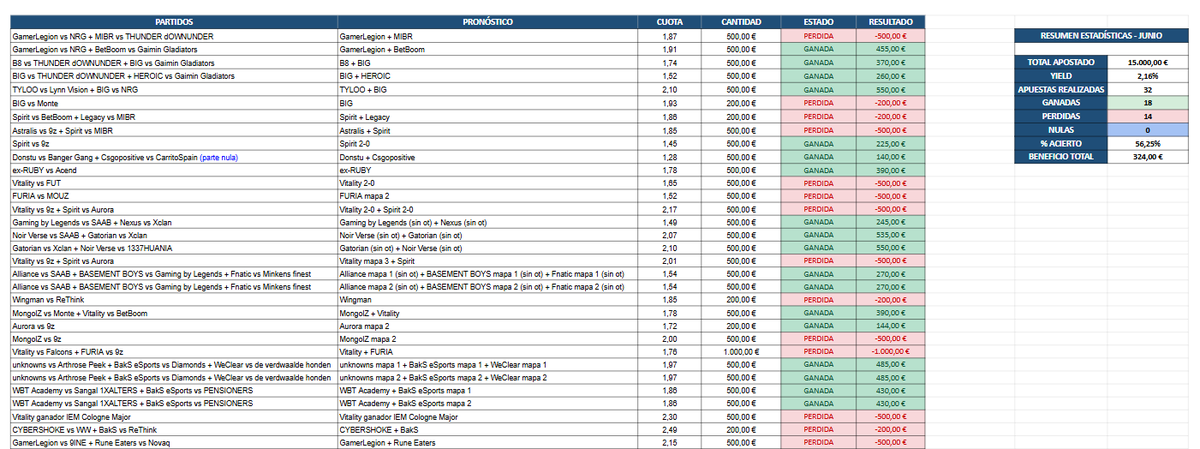The width and height of the screenshot is (1200, 449).
Task: Select the 'MongolZ vs 9z' match cell
Action: pos(174,339)
